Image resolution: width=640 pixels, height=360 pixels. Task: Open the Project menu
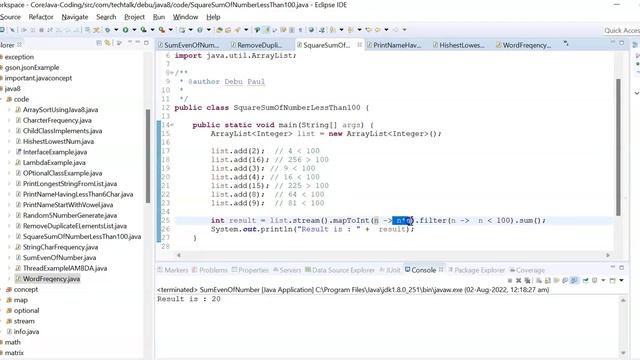click(x=134, y=17)
